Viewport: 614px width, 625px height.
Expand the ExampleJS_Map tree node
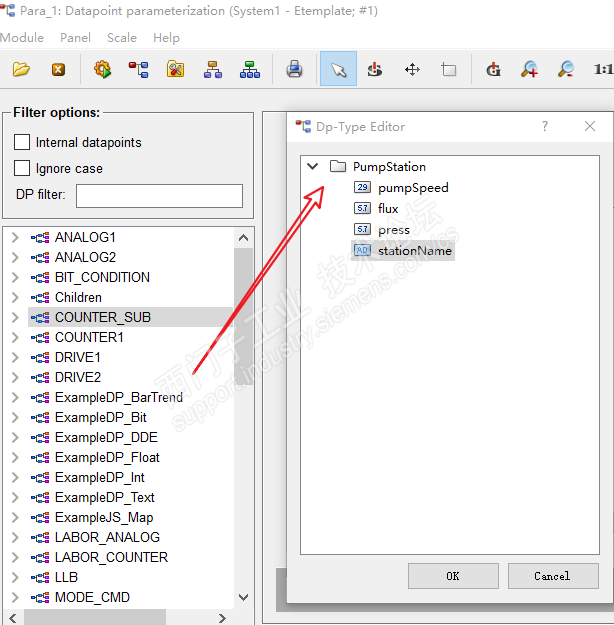coord(15,517)
